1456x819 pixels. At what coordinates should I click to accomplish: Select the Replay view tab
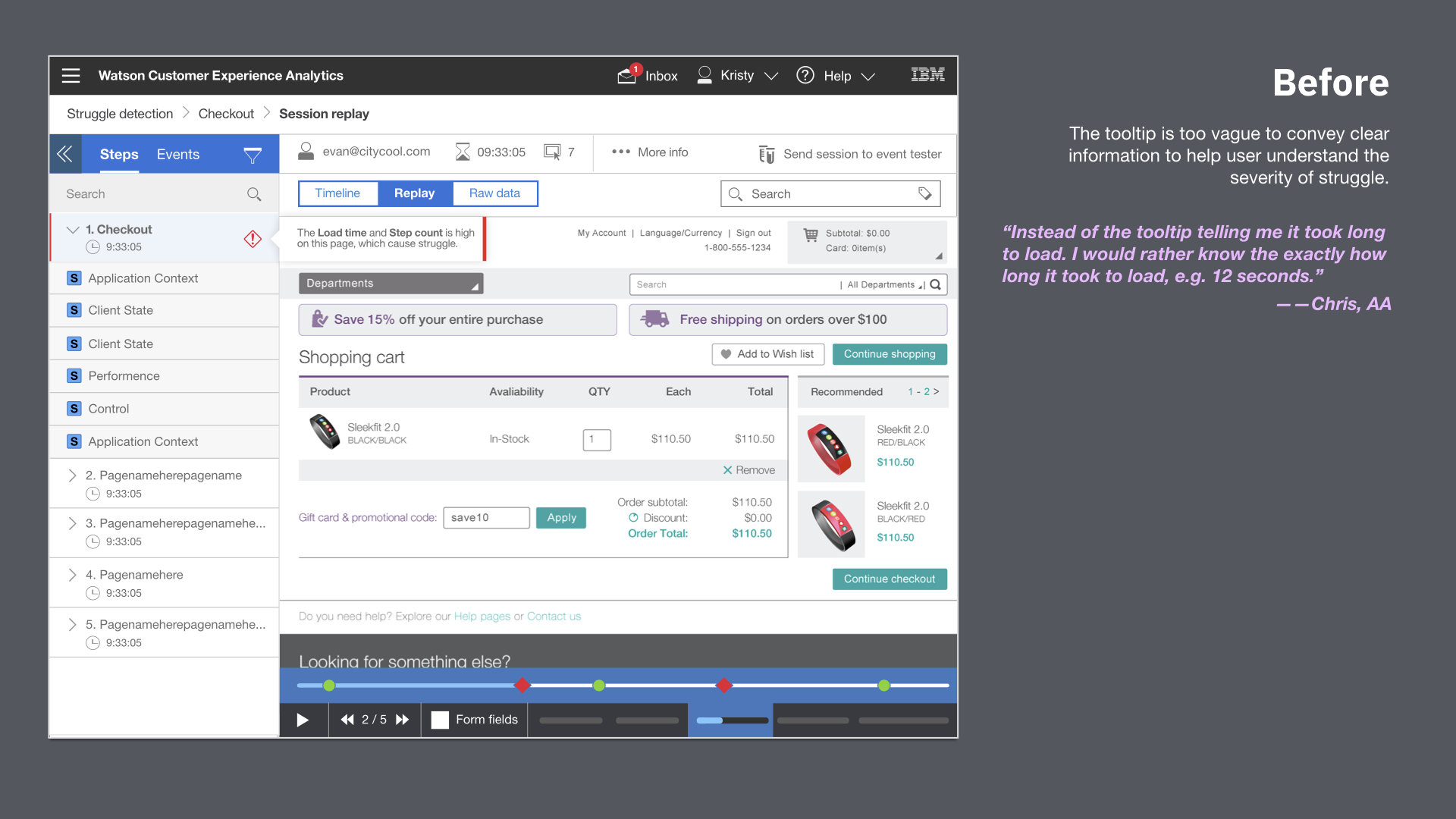[415, 193]
